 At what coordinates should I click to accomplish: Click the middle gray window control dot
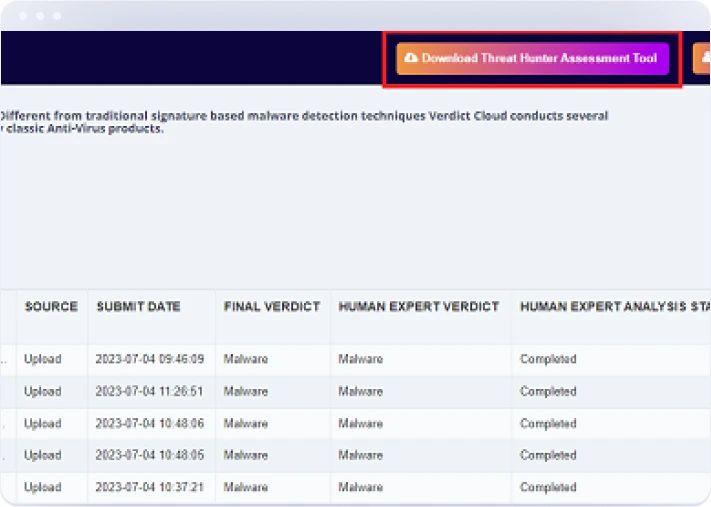[39, 16]
